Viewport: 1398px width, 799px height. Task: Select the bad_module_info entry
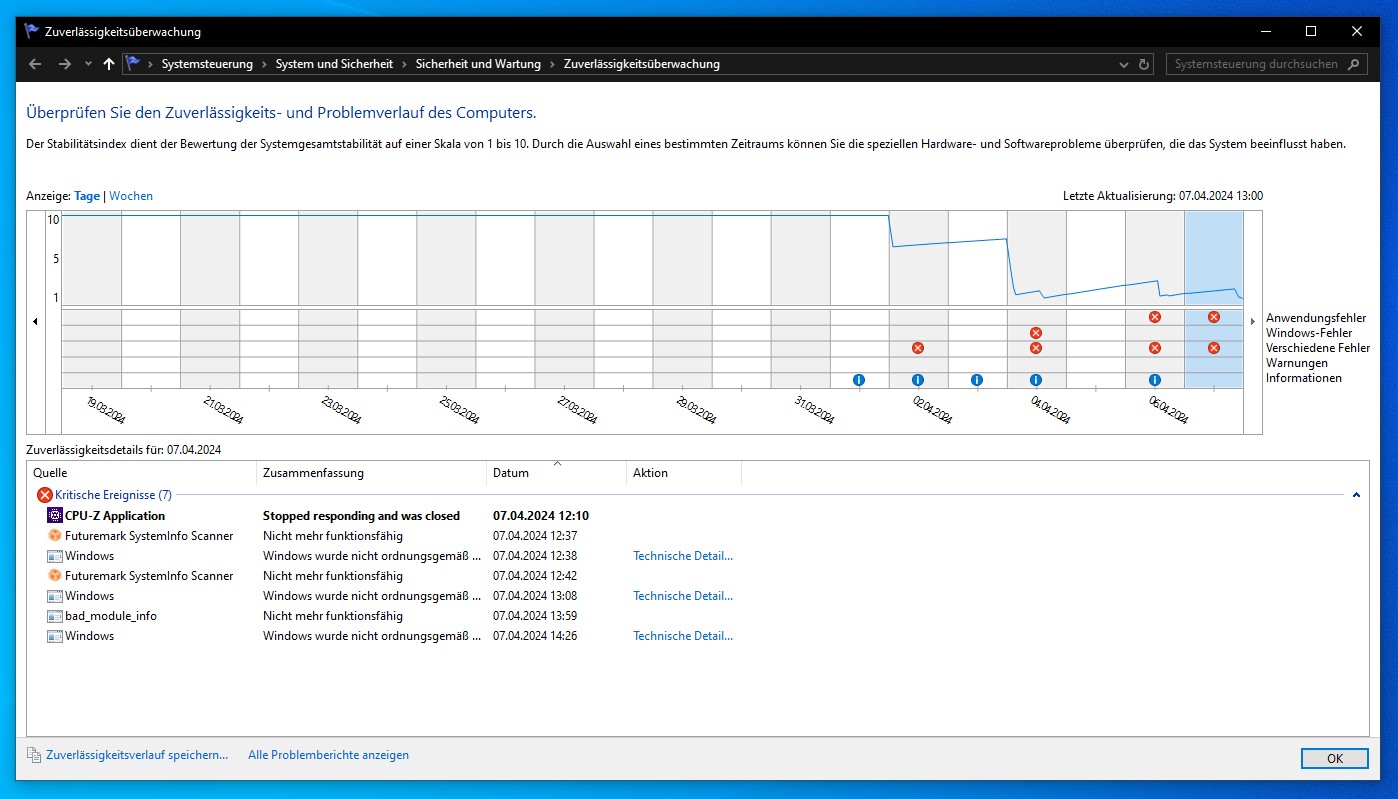tap(111, 616)
